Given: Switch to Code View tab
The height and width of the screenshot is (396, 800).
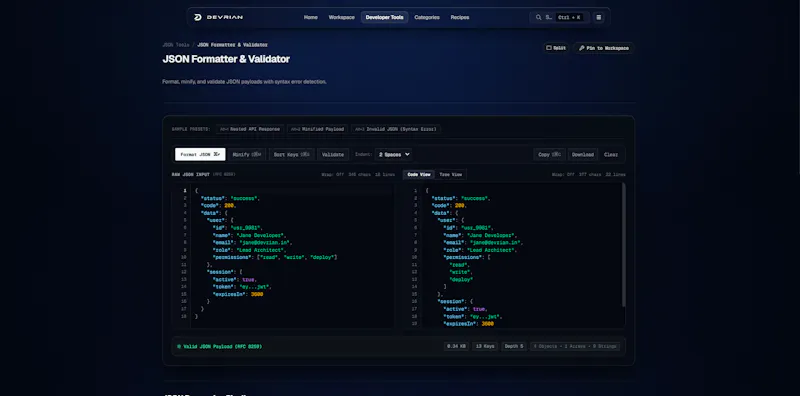Looking at the screenshot, I should click(x=419, y=175).
